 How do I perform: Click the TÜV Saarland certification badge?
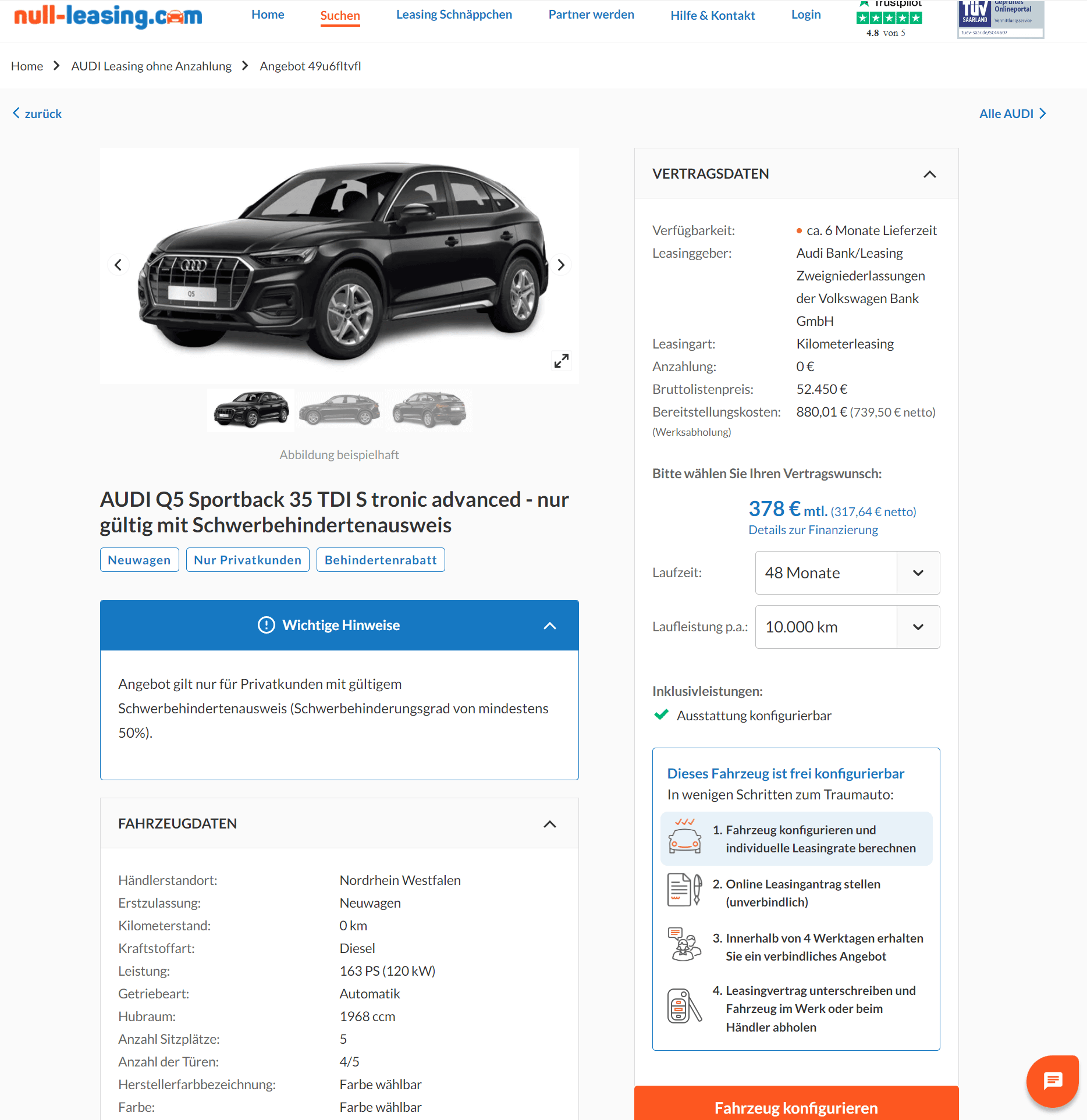[1001, 19]
